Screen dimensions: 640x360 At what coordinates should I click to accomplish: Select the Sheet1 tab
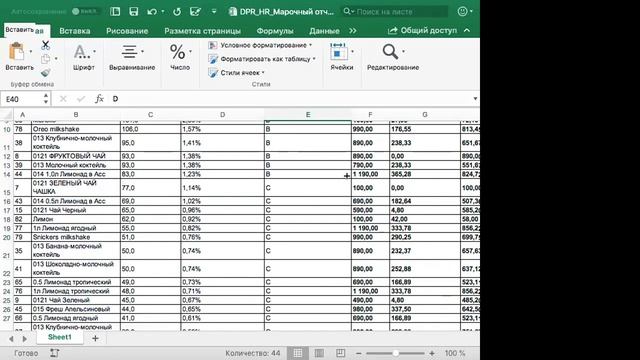point(60,337)
